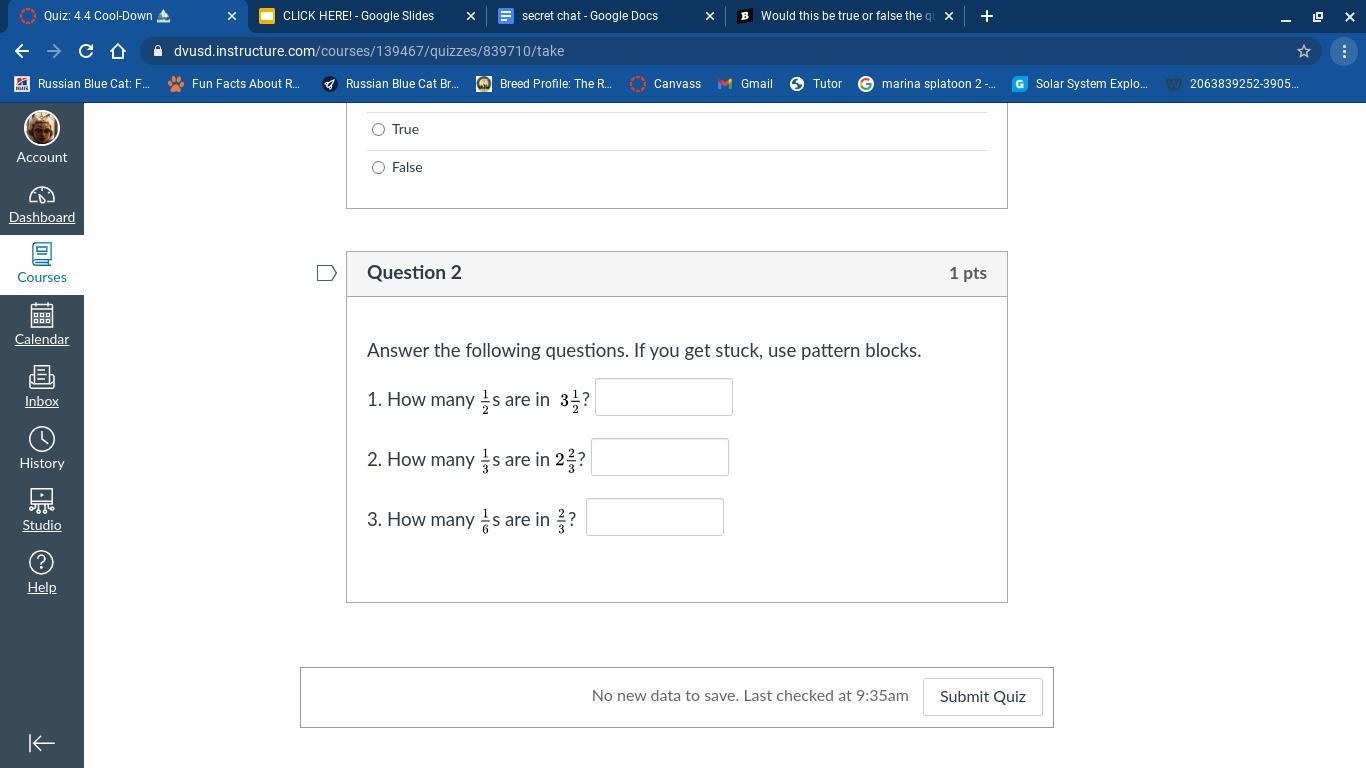Open the marina splatoon 2 bookmark

tap(927, 84)
